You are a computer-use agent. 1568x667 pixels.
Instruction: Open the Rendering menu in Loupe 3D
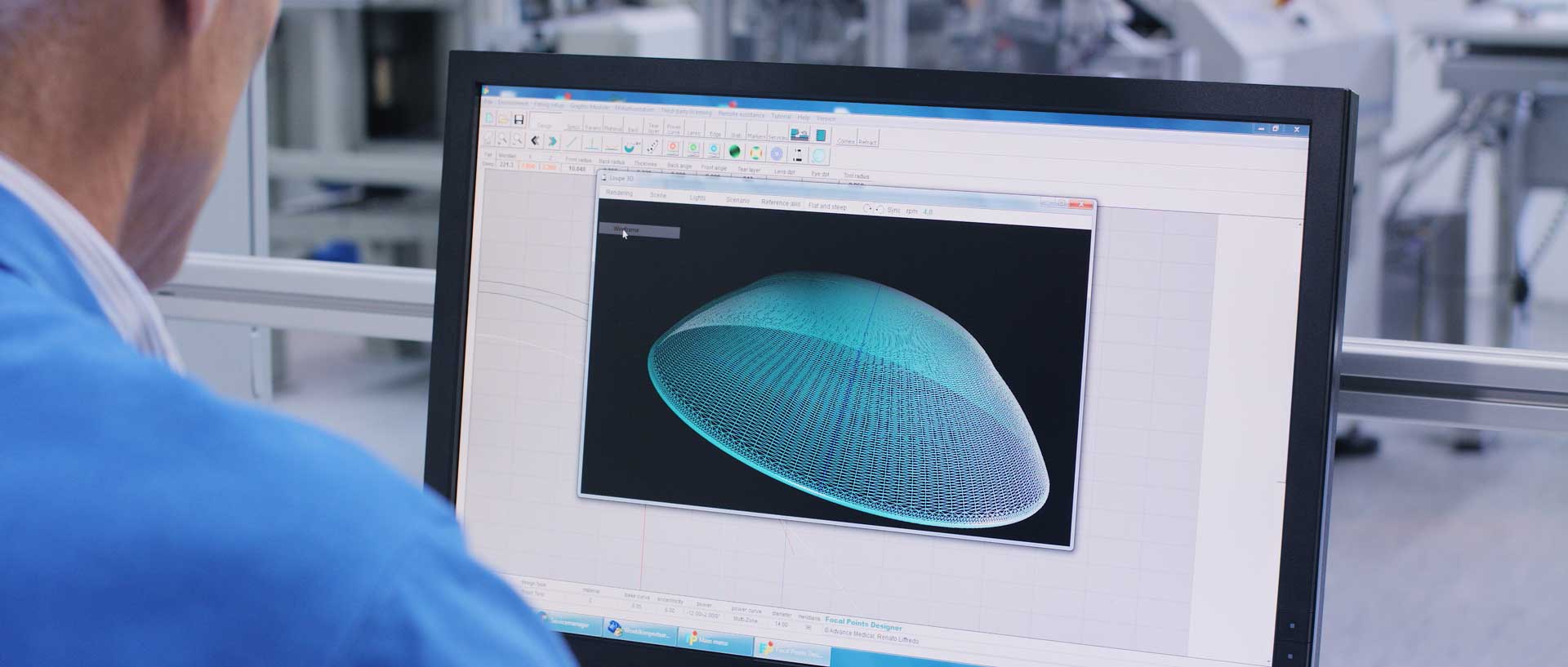coord(619,193)
